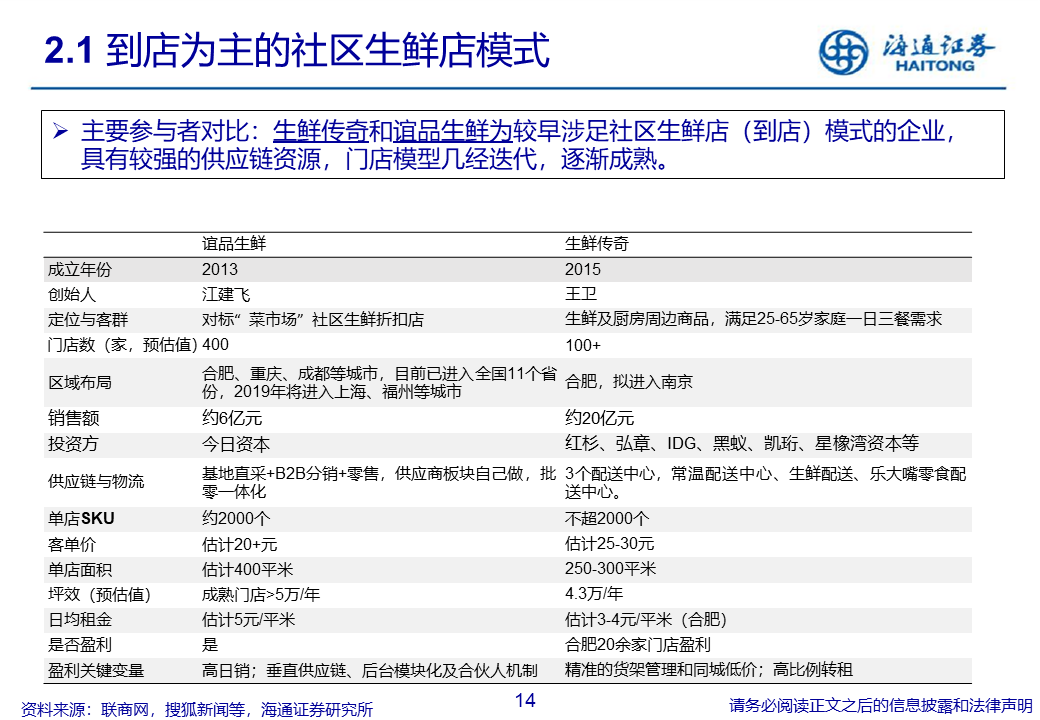The image size is (1040, 720).
Task: Click the '红杉、弘章、IDG' investors cell
Action: (x=742, y=444)
